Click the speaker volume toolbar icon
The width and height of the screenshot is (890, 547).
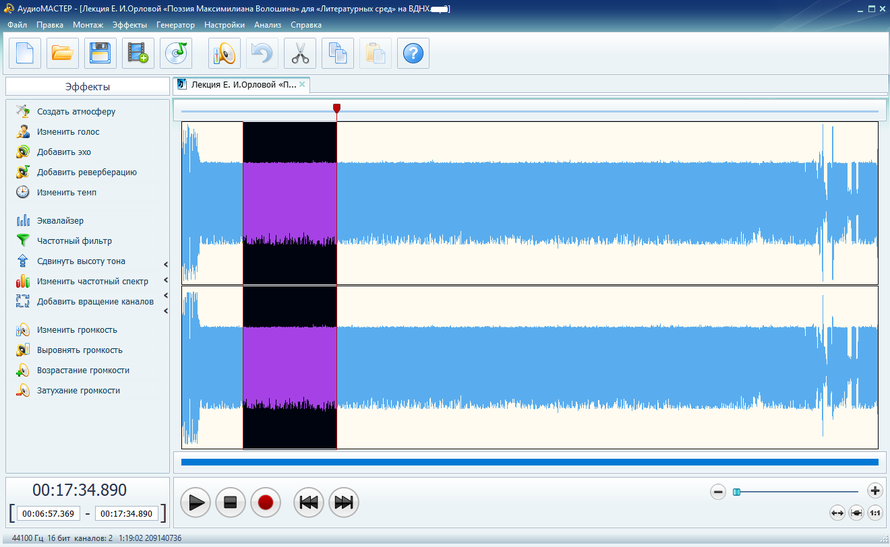click(x=224, y=53)
